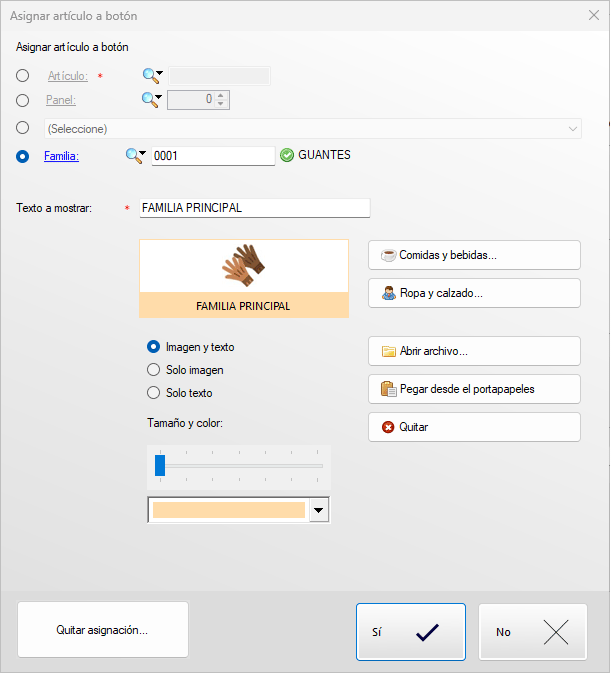Choose the Solo imagen display option

pyautogui.click(x=154, y=370)
